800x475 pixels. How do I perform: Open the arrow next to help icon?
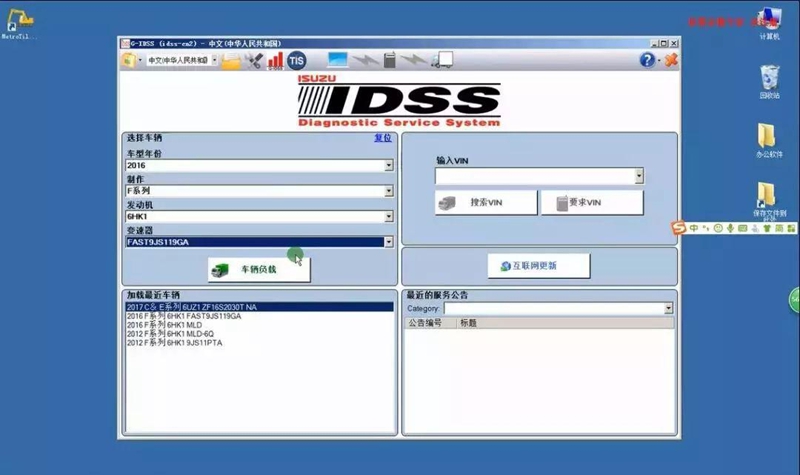(659, 61)
